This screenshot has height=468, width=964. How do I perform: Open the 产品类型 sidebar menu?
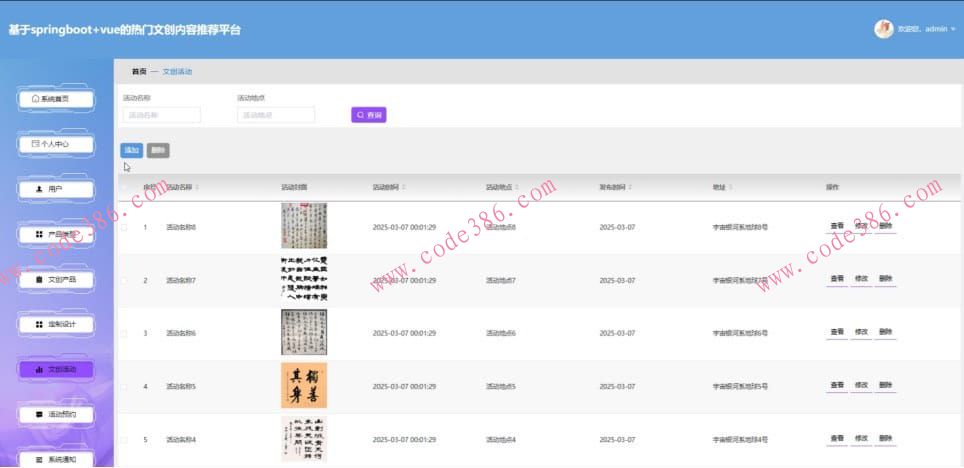tap(56, 234)
